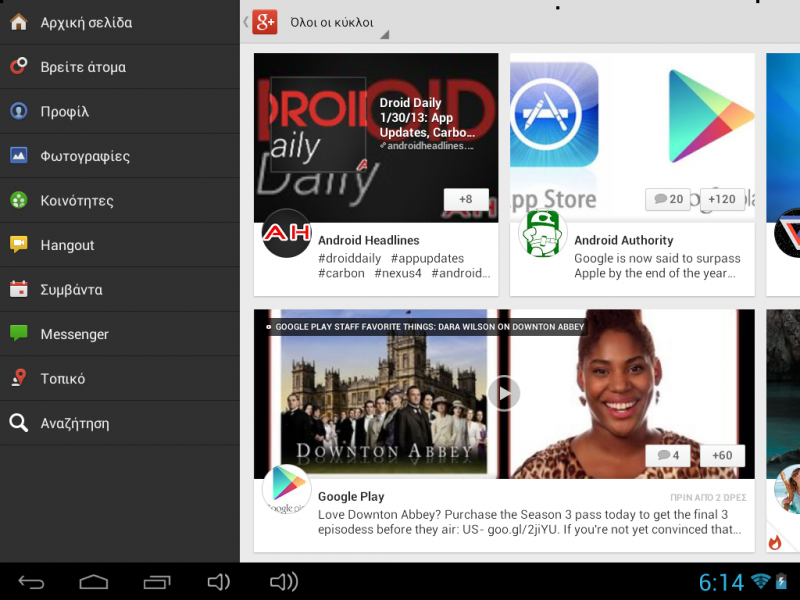The height and width of the screenshot is (600, 800).
Task: Select the Αρχική σελίδα menu item
Action: coord(119,22)
